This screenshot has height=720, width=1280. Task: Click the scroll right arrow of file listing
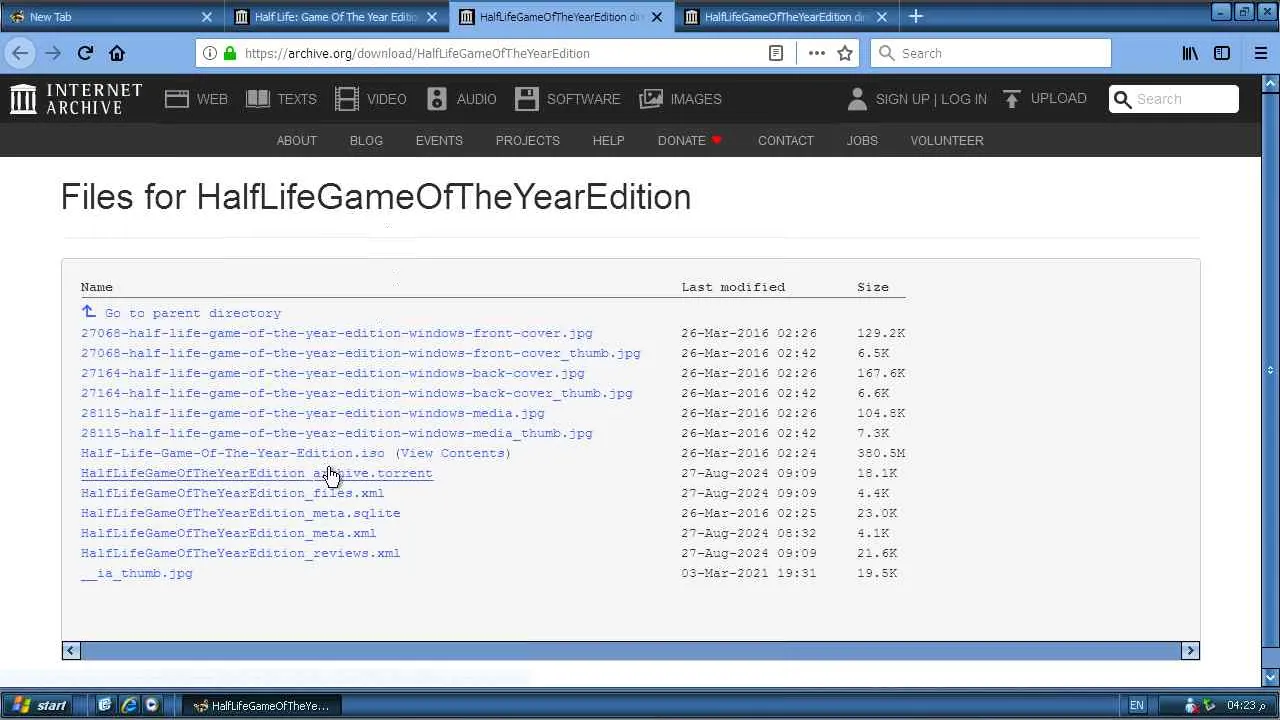[x=1190, y=651]
